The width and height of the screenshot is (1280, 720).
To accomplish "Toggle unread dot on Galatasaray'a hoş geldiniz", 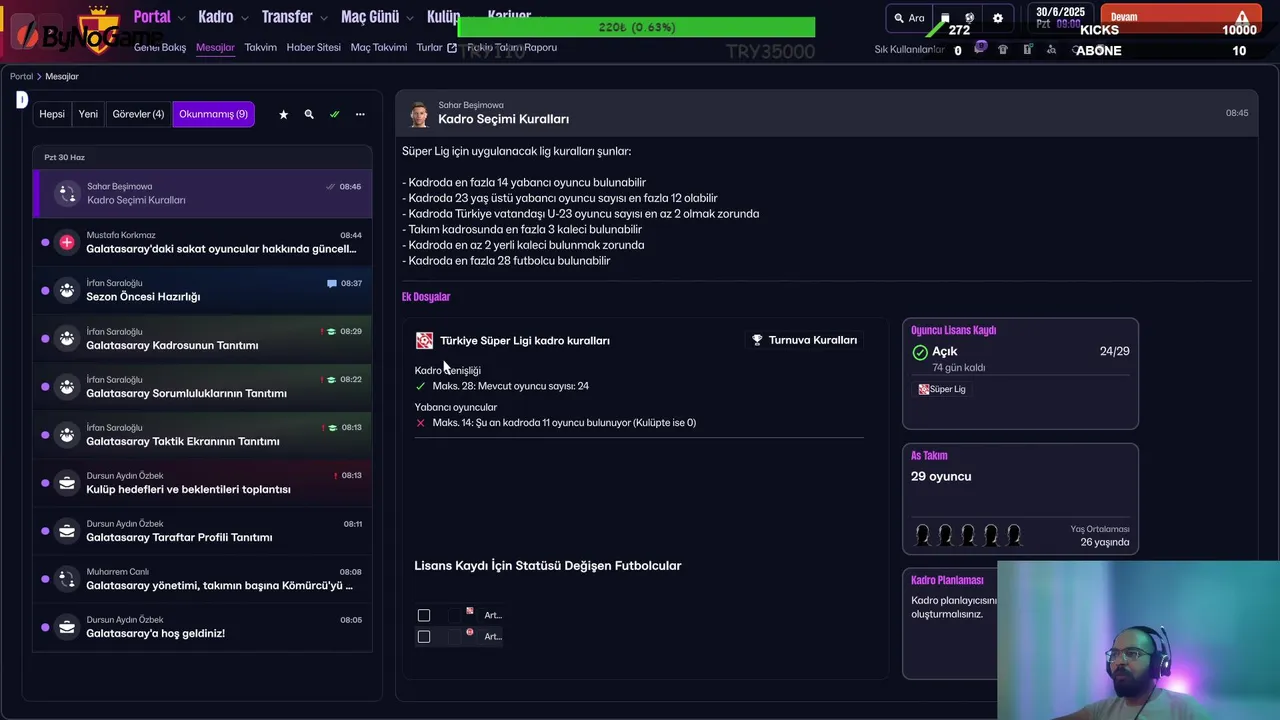I will coord(45,627).
